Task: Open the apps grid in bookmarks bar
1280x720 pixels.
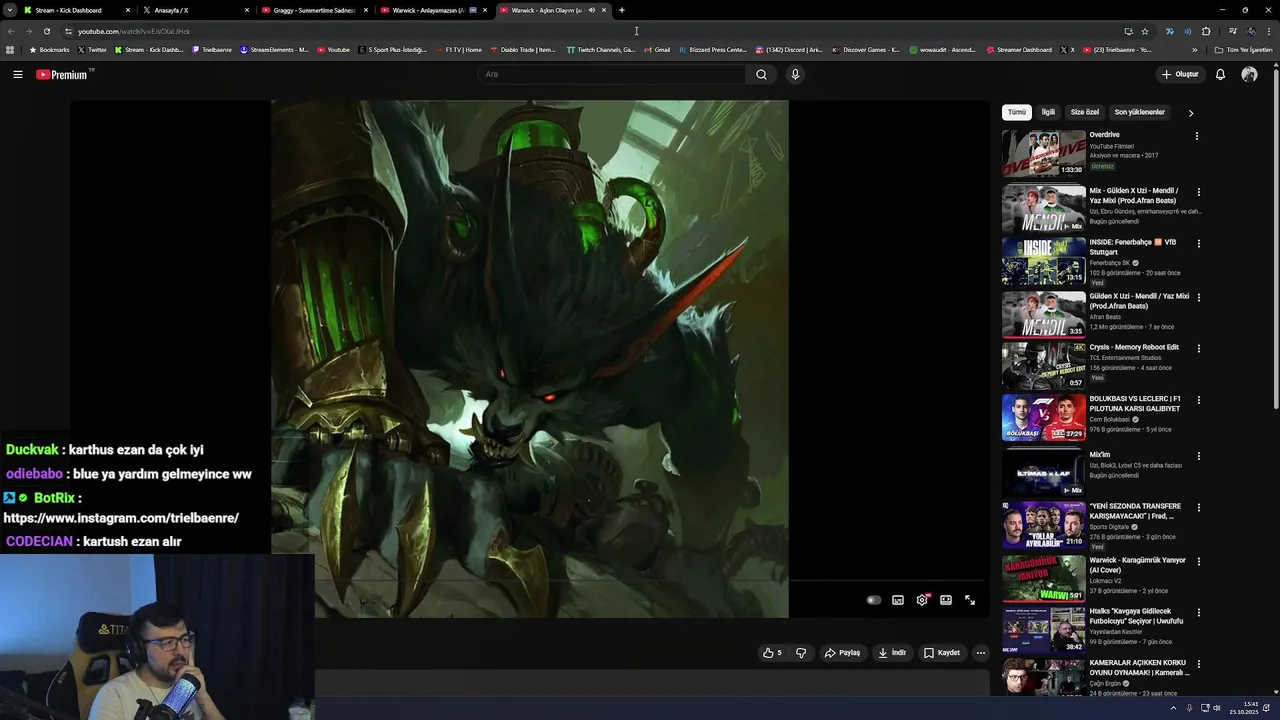Action: pyautogui.click(x=10, y=50)
